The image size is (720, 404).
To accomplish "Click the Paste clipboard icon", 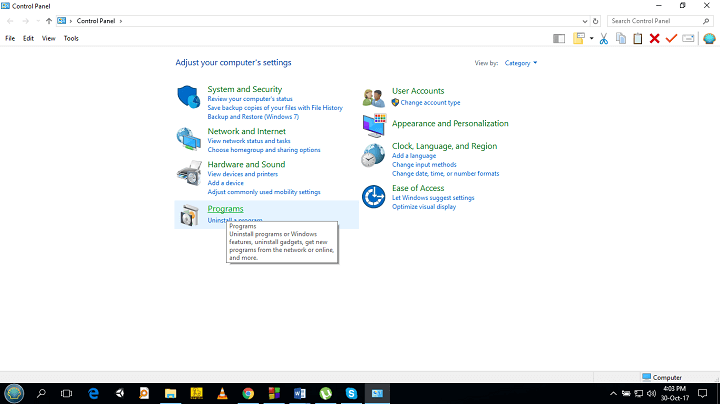I will 637,38.
